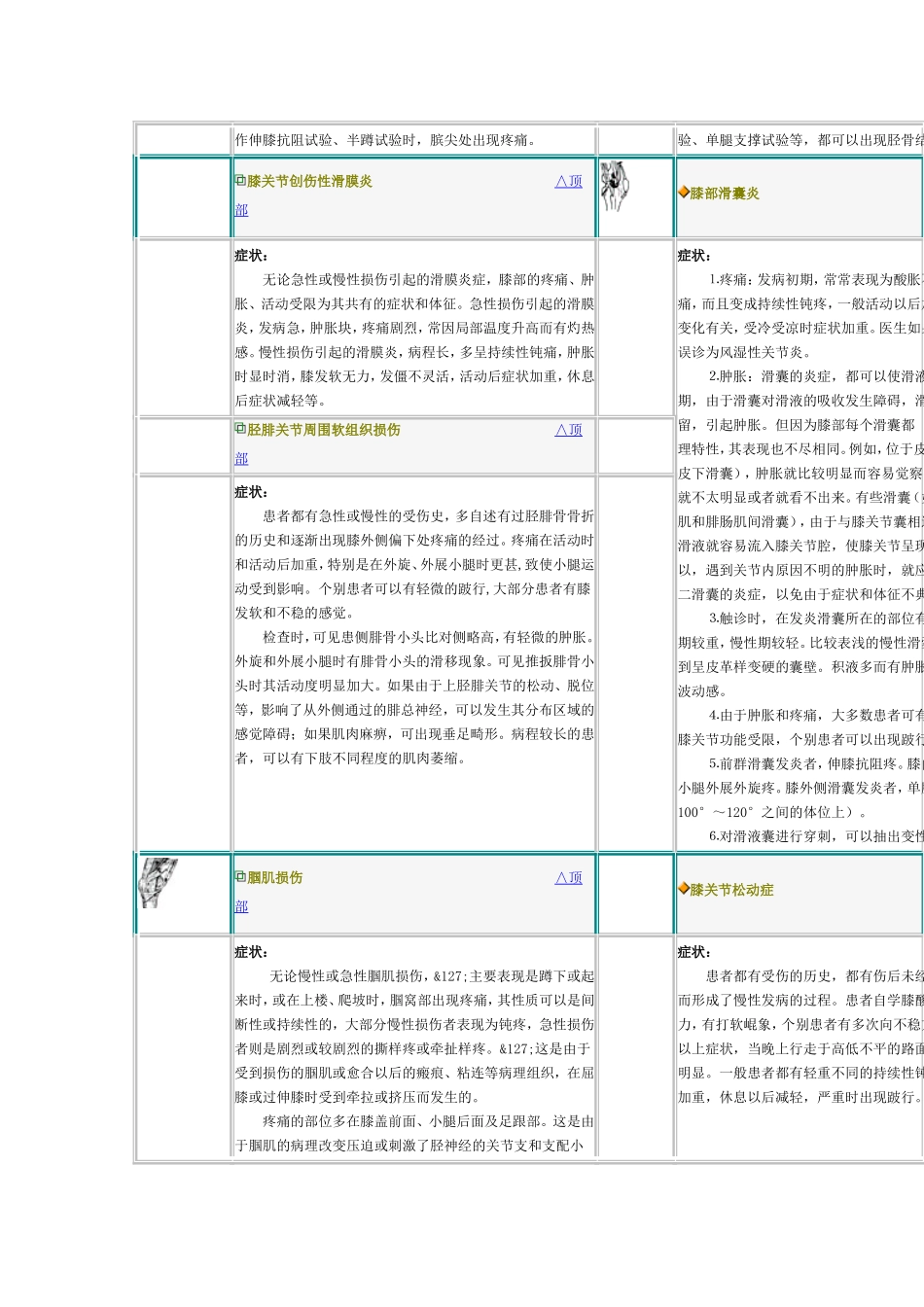The height and width of the screenshot is (1307, 924).
Task: Click the diamond icon beside 膝部滑囊炎
Action: [684, 193]
